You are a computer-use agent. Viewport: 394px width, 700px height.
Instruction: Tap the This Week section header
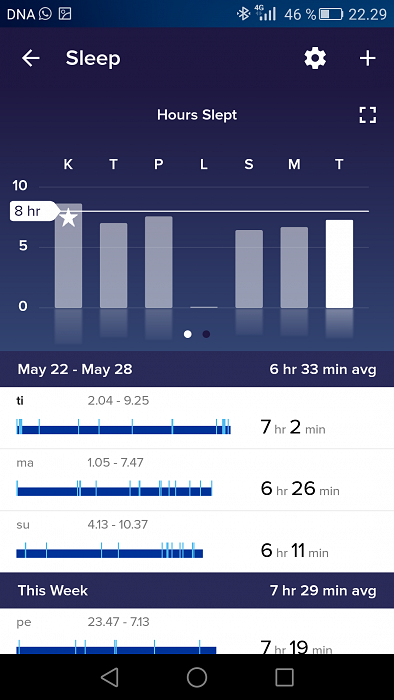197,591
